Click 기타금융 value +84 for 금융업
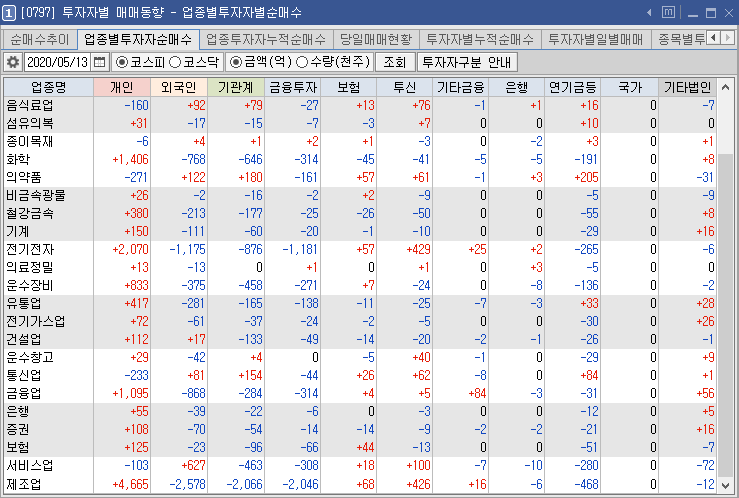The height and width of the screenshot is (498, 739). (477, 393)
